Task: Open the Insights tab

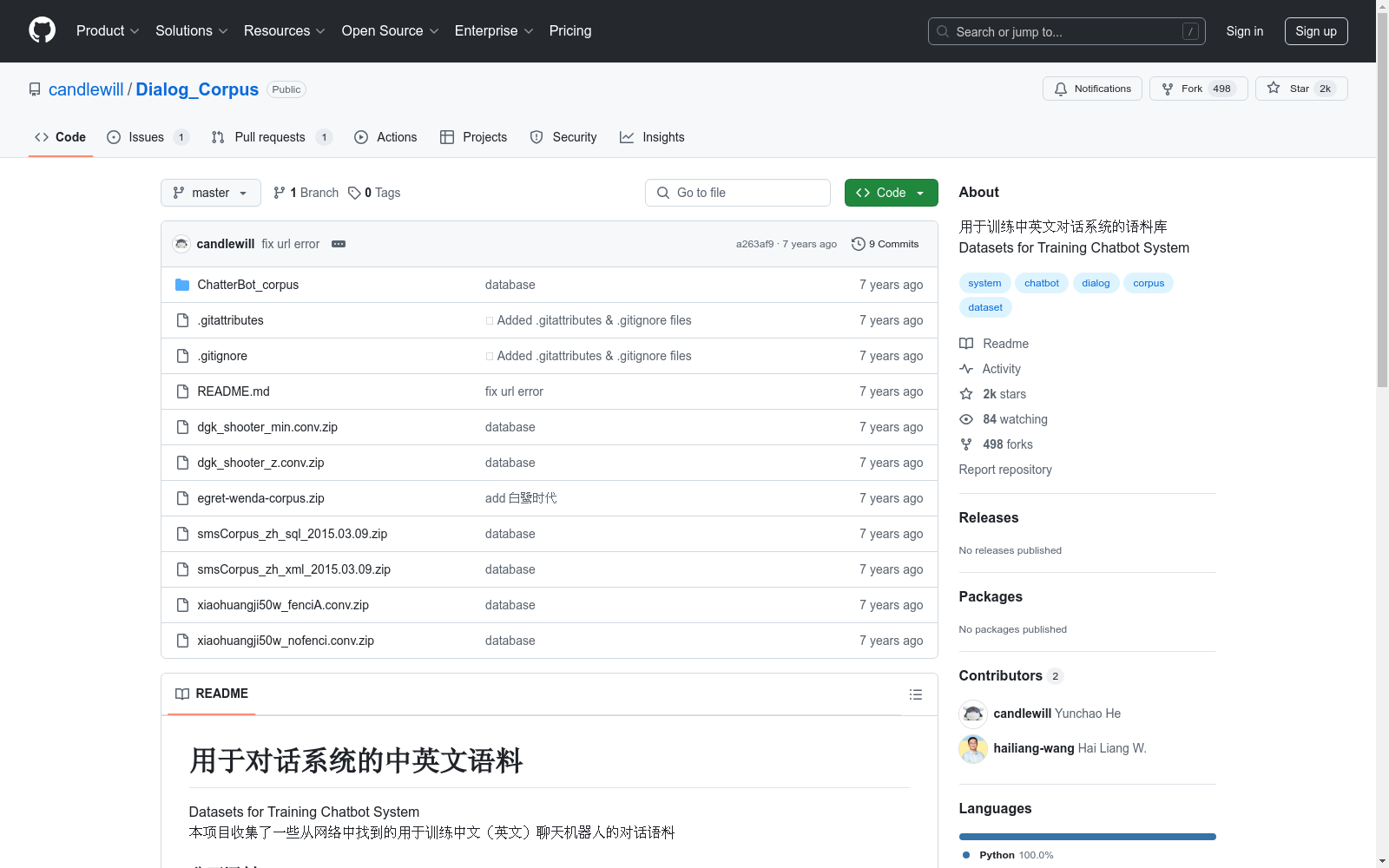Action: click(652, 137)
